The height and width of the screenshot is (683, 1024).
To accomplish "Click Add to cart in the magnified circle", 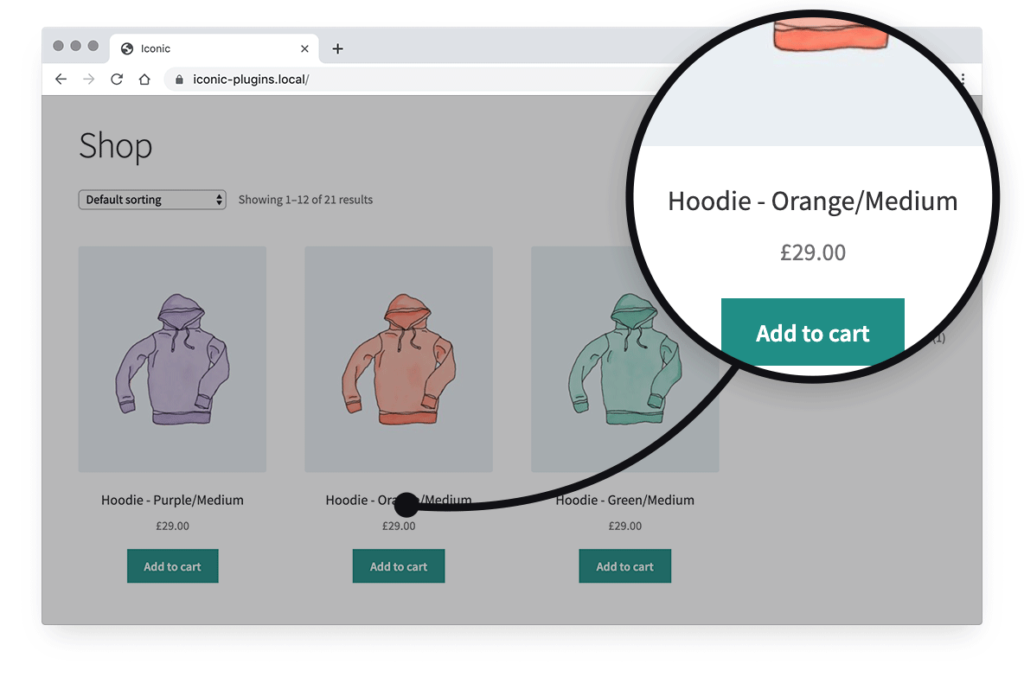I will pyautogui.click(x=812, y=333).
